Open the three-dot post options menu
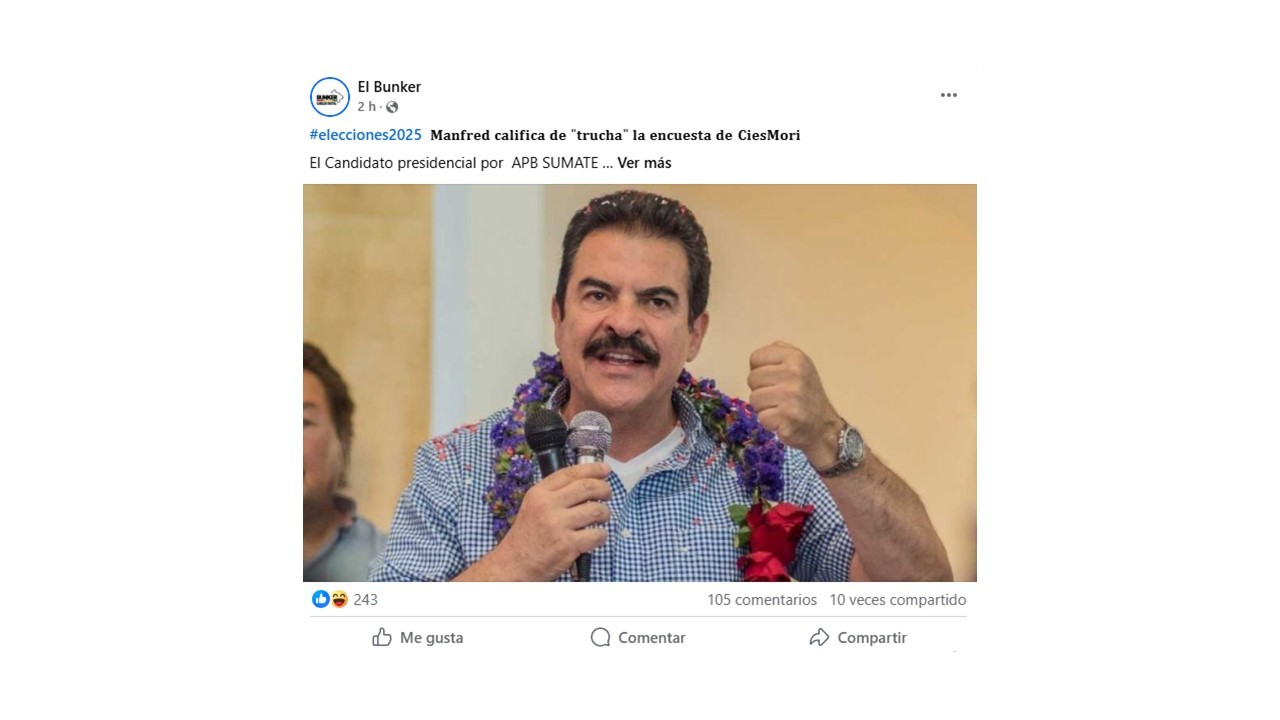Image resolution: width=1280 pixels, height=720 pixels. [x=949, y=95]
